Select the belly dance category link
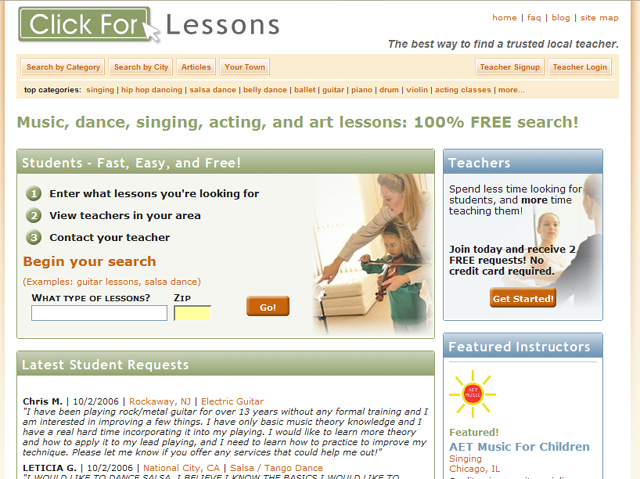This screenshot has width=640, height=479. click(x=265, y=90)
